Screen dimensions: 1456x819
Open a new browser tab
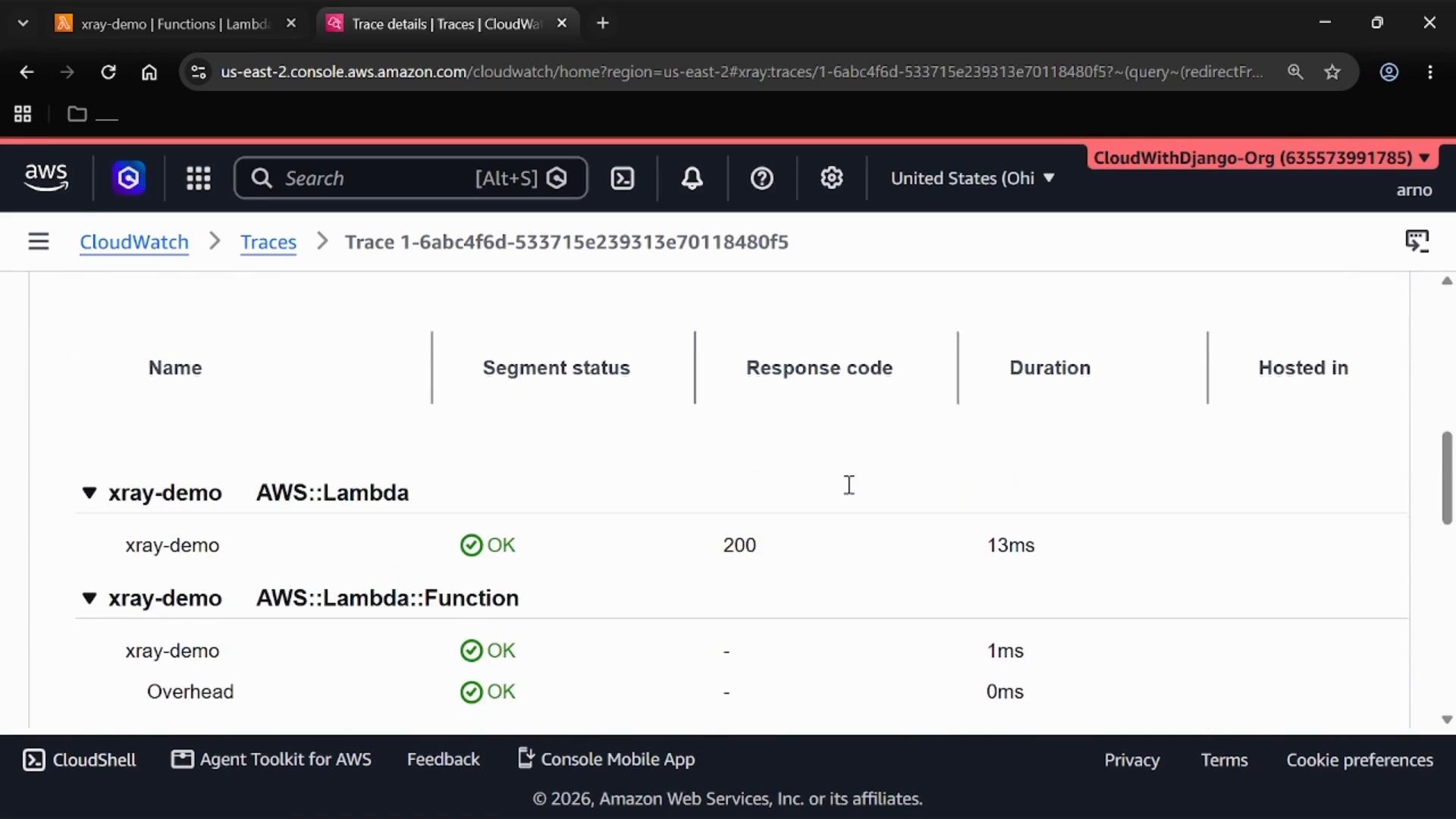[x=603, y=24]
